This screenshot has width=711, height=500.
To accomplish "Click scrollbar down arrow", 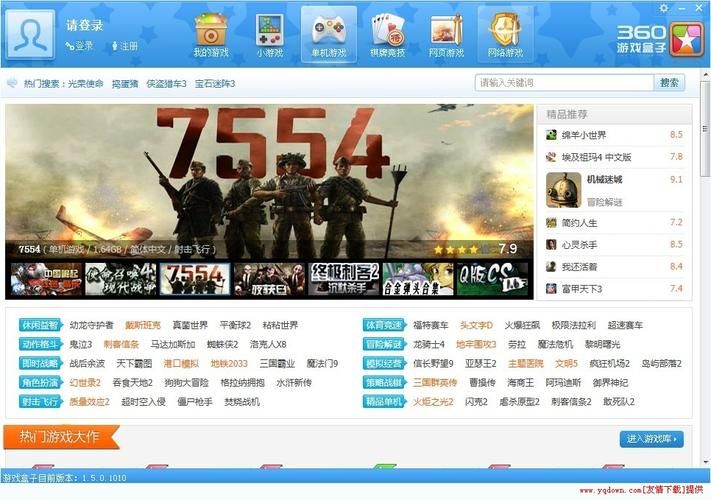I will [706, 461].
